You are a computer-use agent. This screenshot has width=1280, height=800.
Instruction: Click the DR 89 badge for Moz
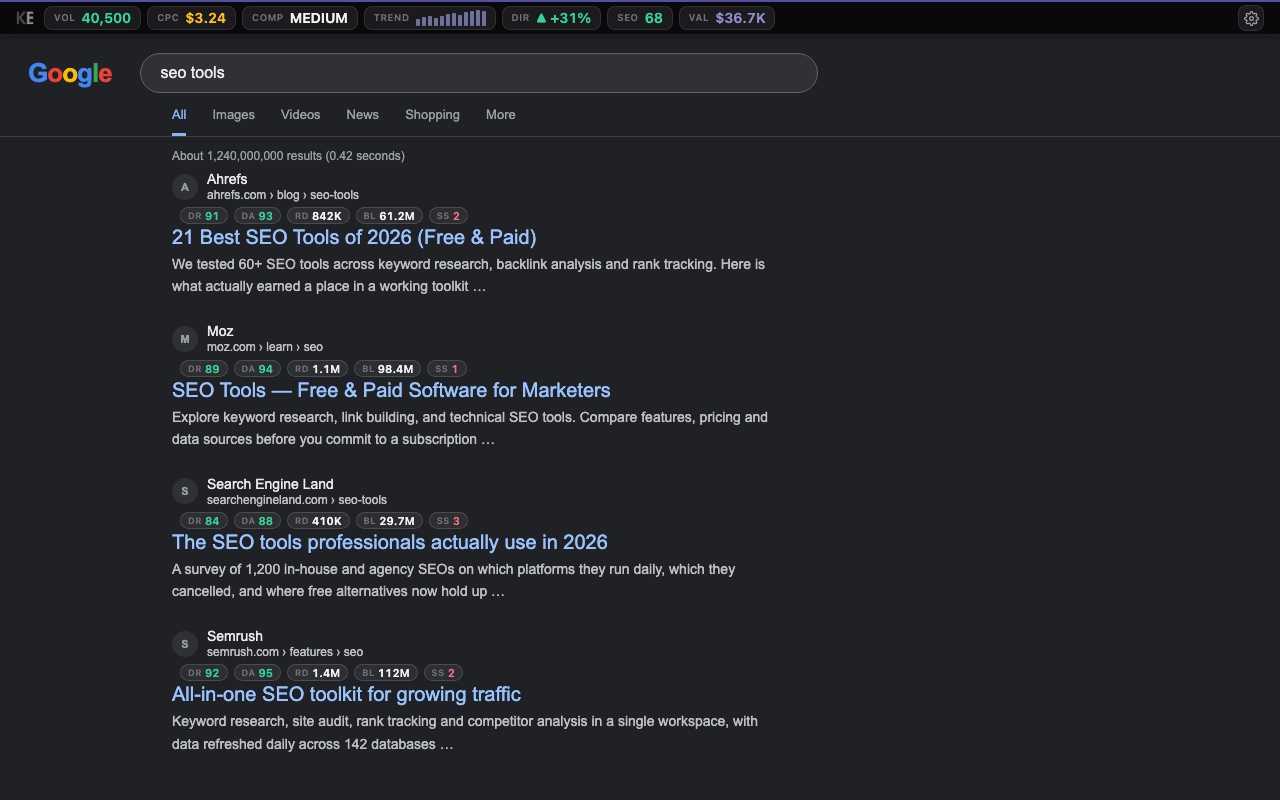point(204,369)
